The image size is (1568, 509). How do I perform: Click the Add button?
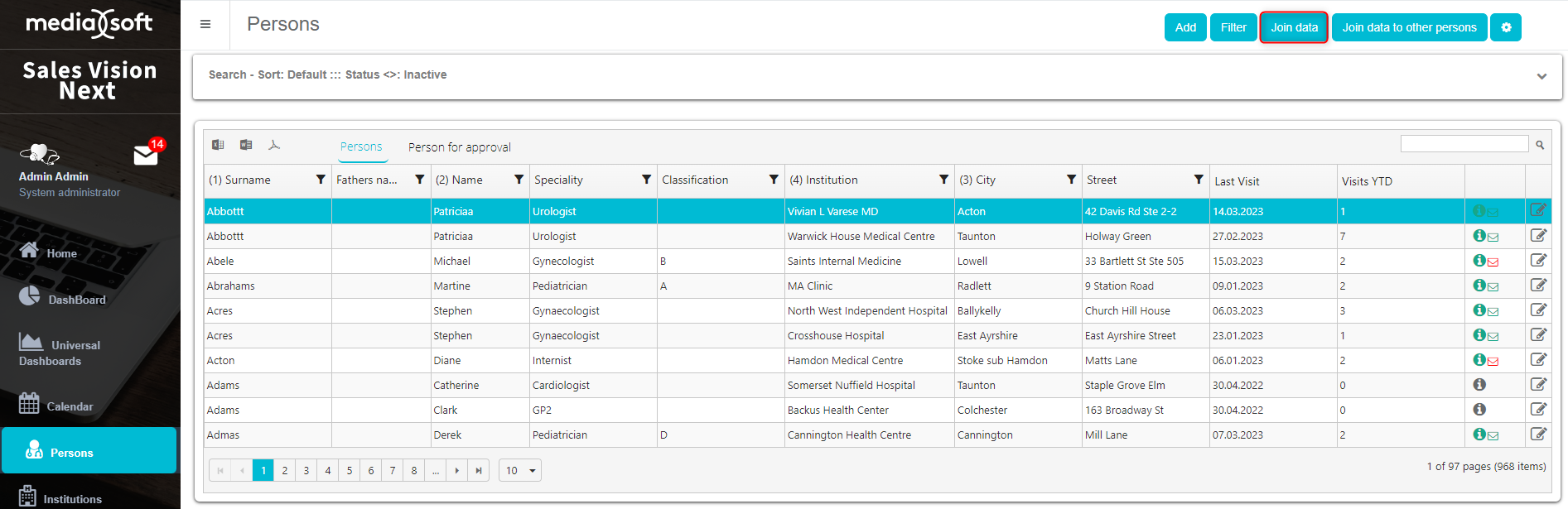[x=1185, y=27]
